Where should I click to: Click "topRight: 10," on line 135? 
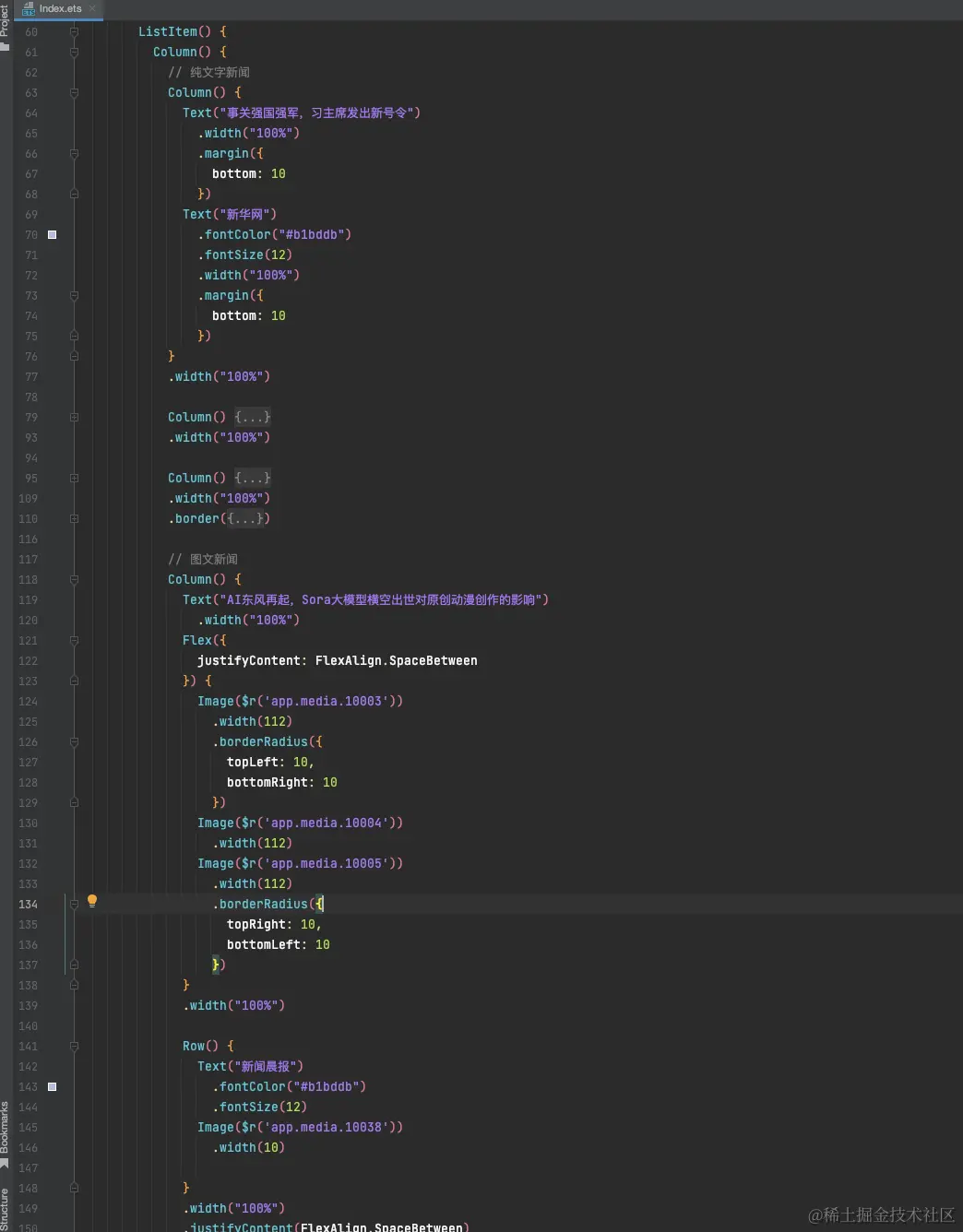pyautogui.click(x=274, y=924)
